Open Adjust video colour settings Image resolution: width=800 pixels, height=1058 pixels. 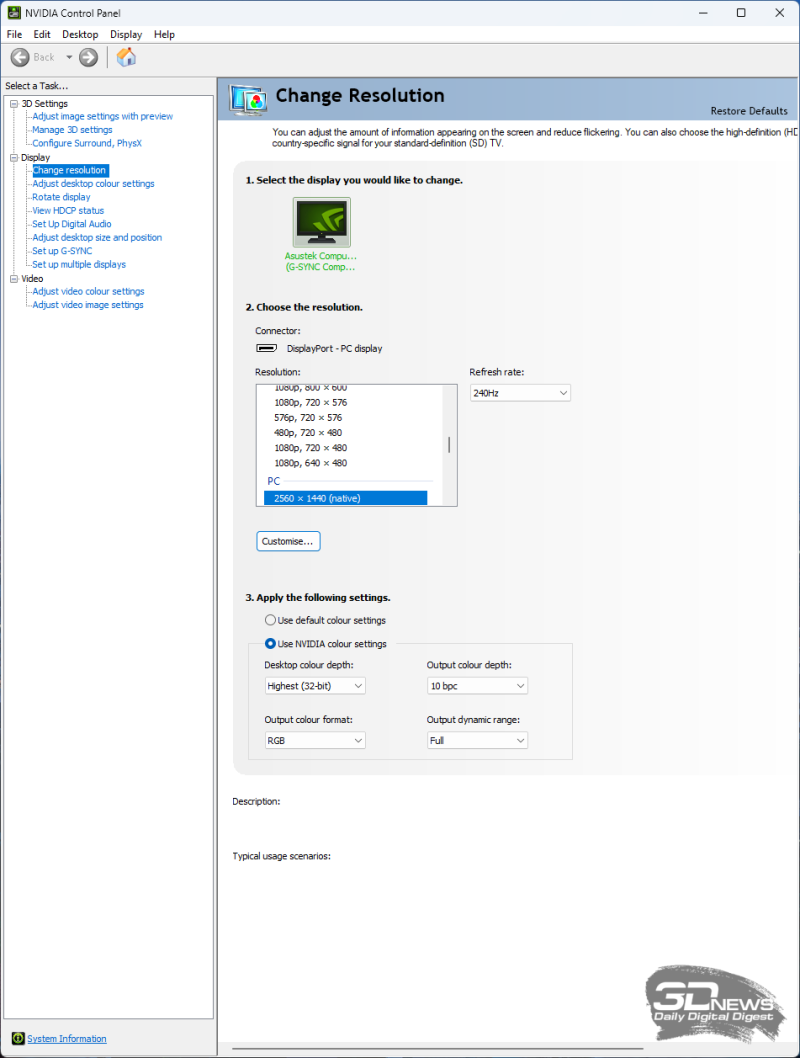point(88,291)
